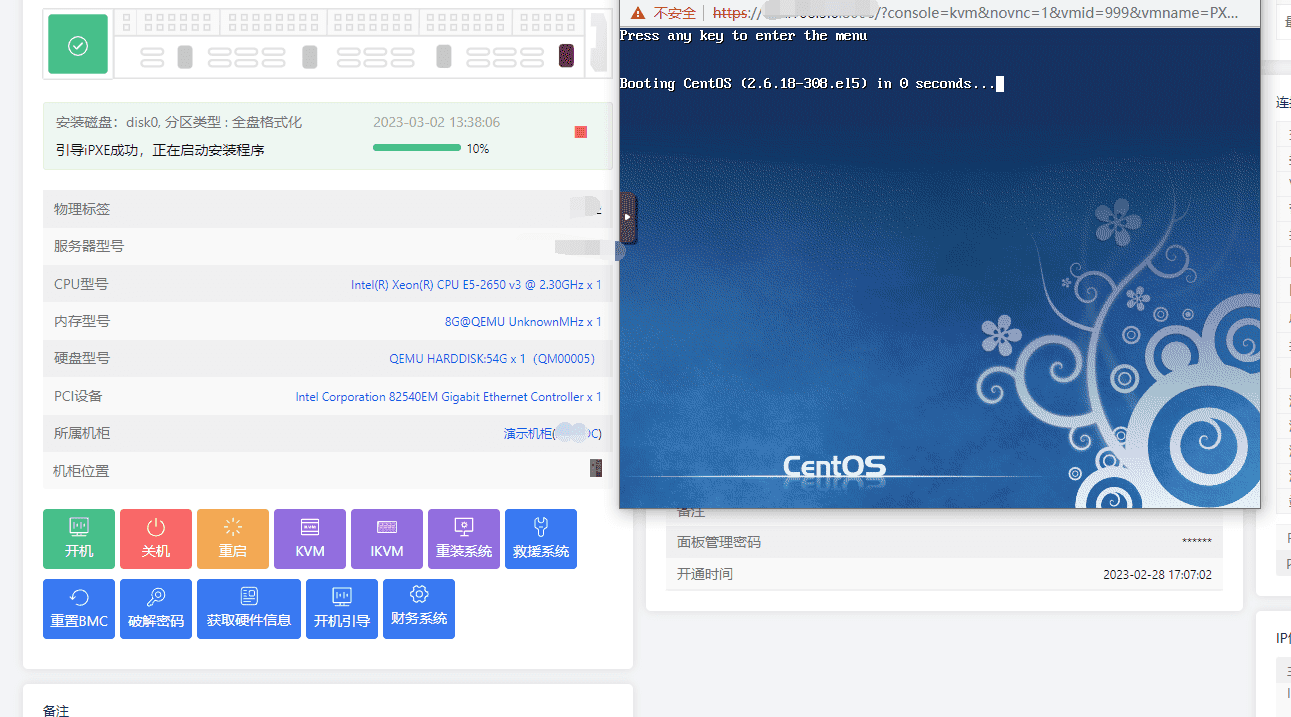
Task: Click the 财务系统 finance system button
Action: point(419,609)
